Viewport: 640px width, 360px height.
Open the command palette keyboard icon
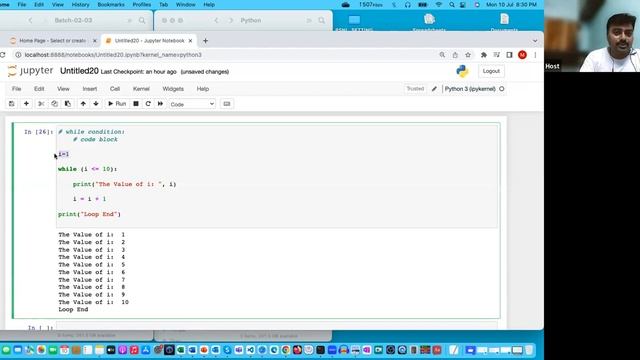coord(227,104)
